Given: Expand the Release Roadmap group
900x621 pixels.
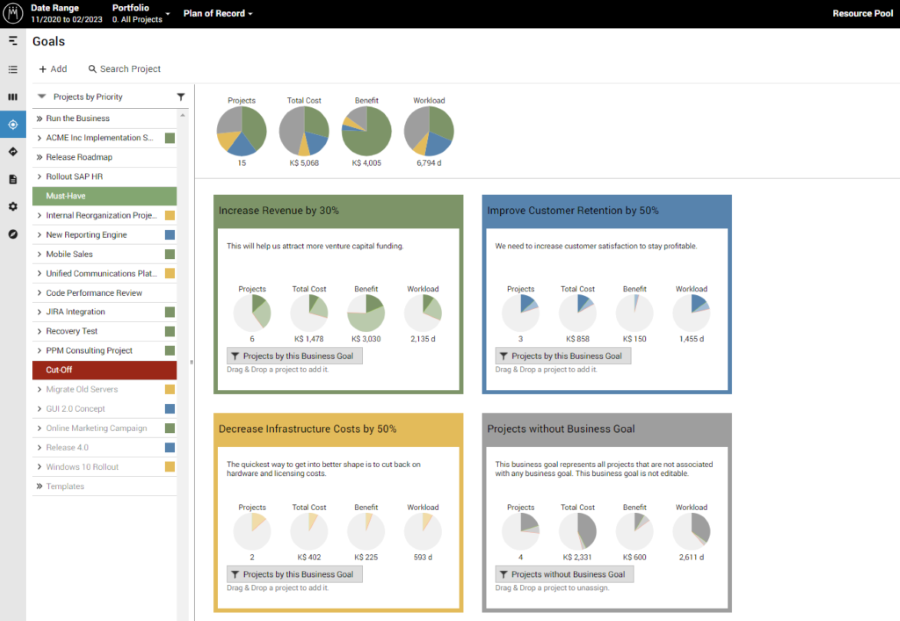Looking at the screenshot, I should (40, 157).
